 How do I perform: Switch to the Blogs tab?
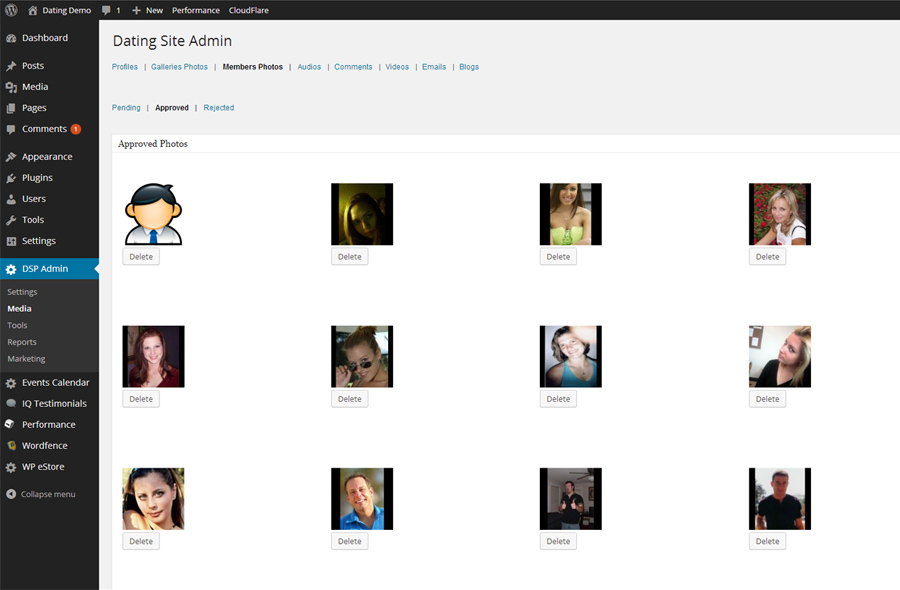[x=469, y=67]
